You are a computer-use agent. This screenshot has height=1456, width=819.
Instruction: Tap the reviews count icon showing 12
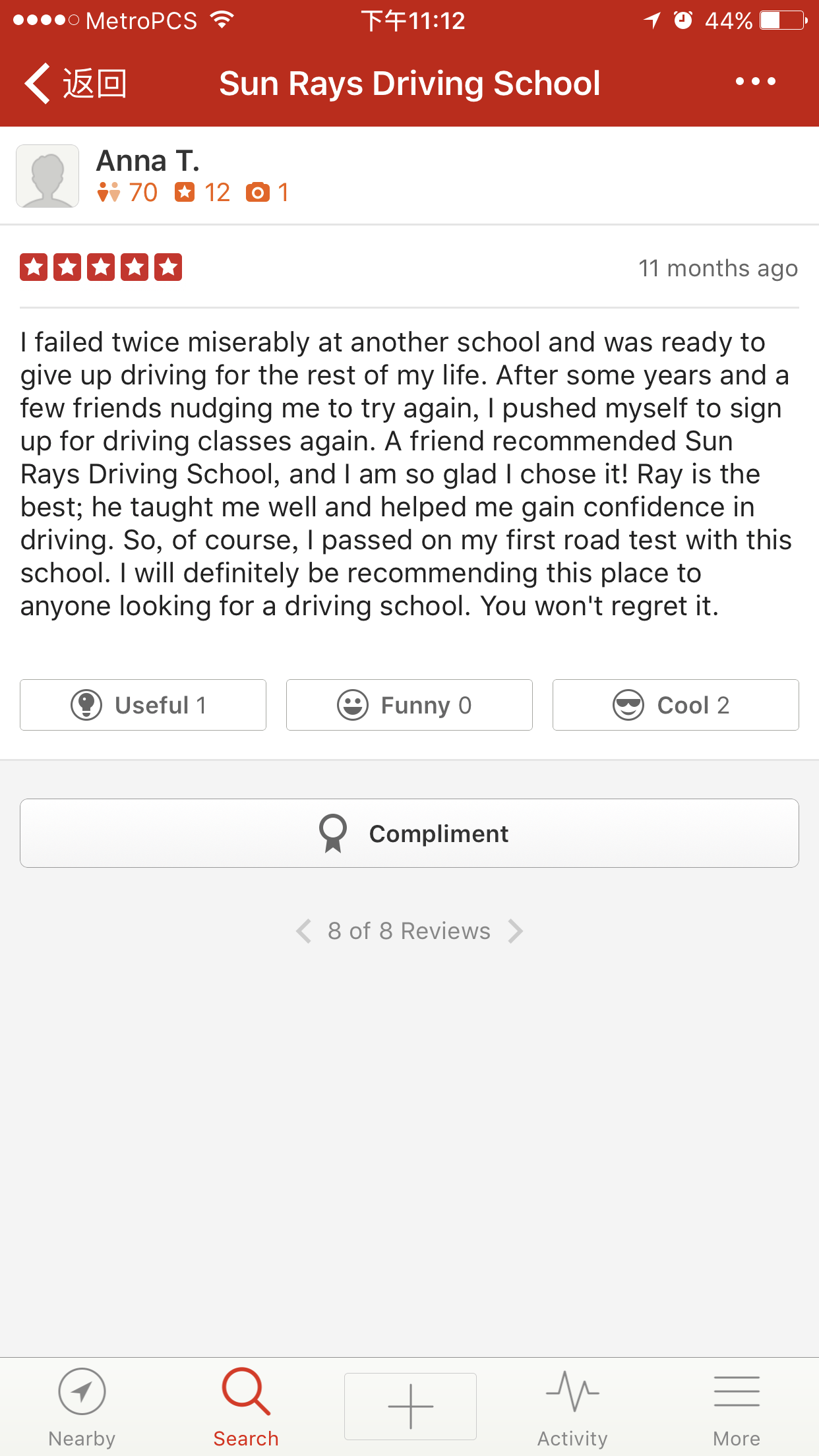(x=185, y=193)
